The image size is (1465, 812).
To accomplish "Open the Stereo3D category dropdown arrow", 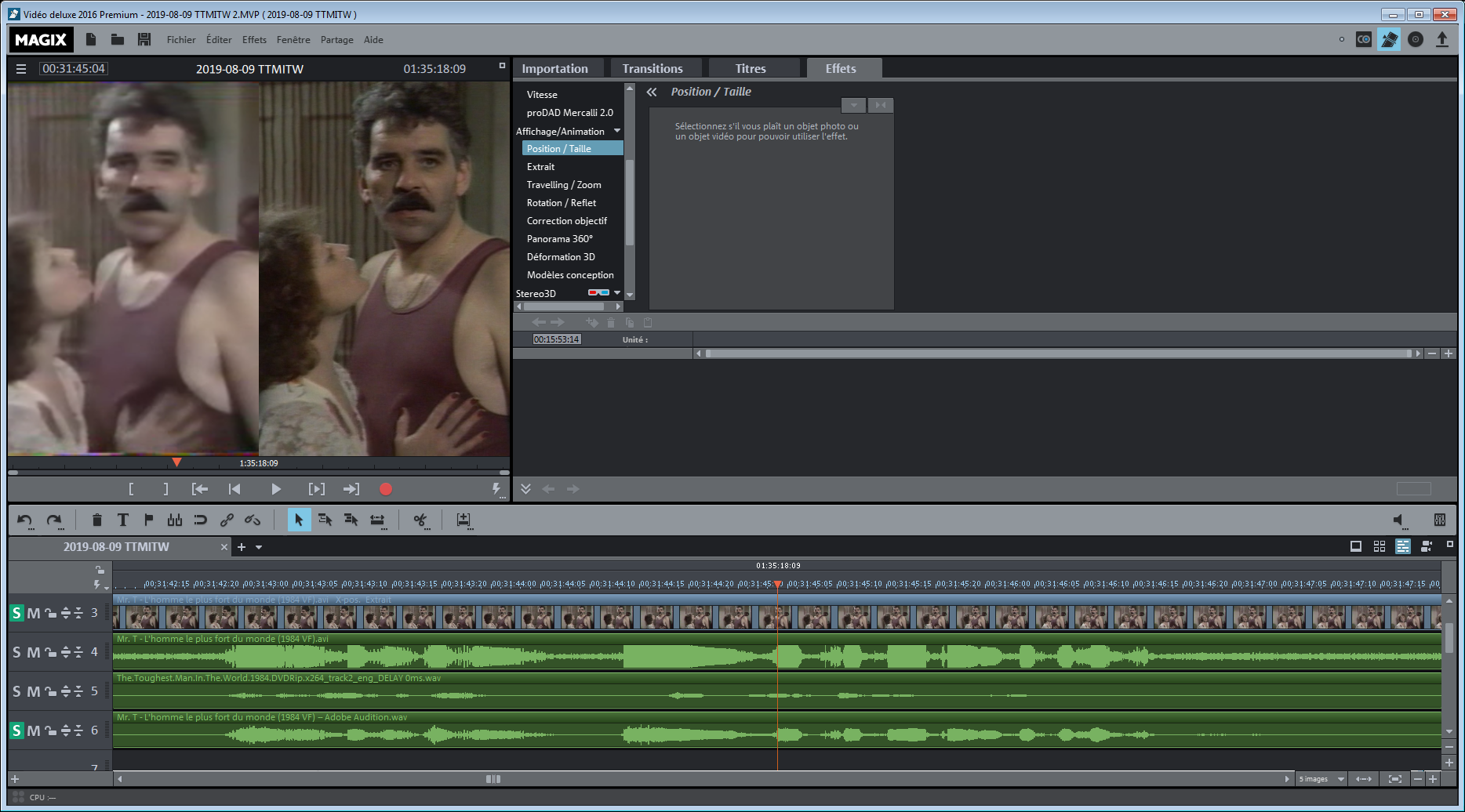I will pos(617,293).
